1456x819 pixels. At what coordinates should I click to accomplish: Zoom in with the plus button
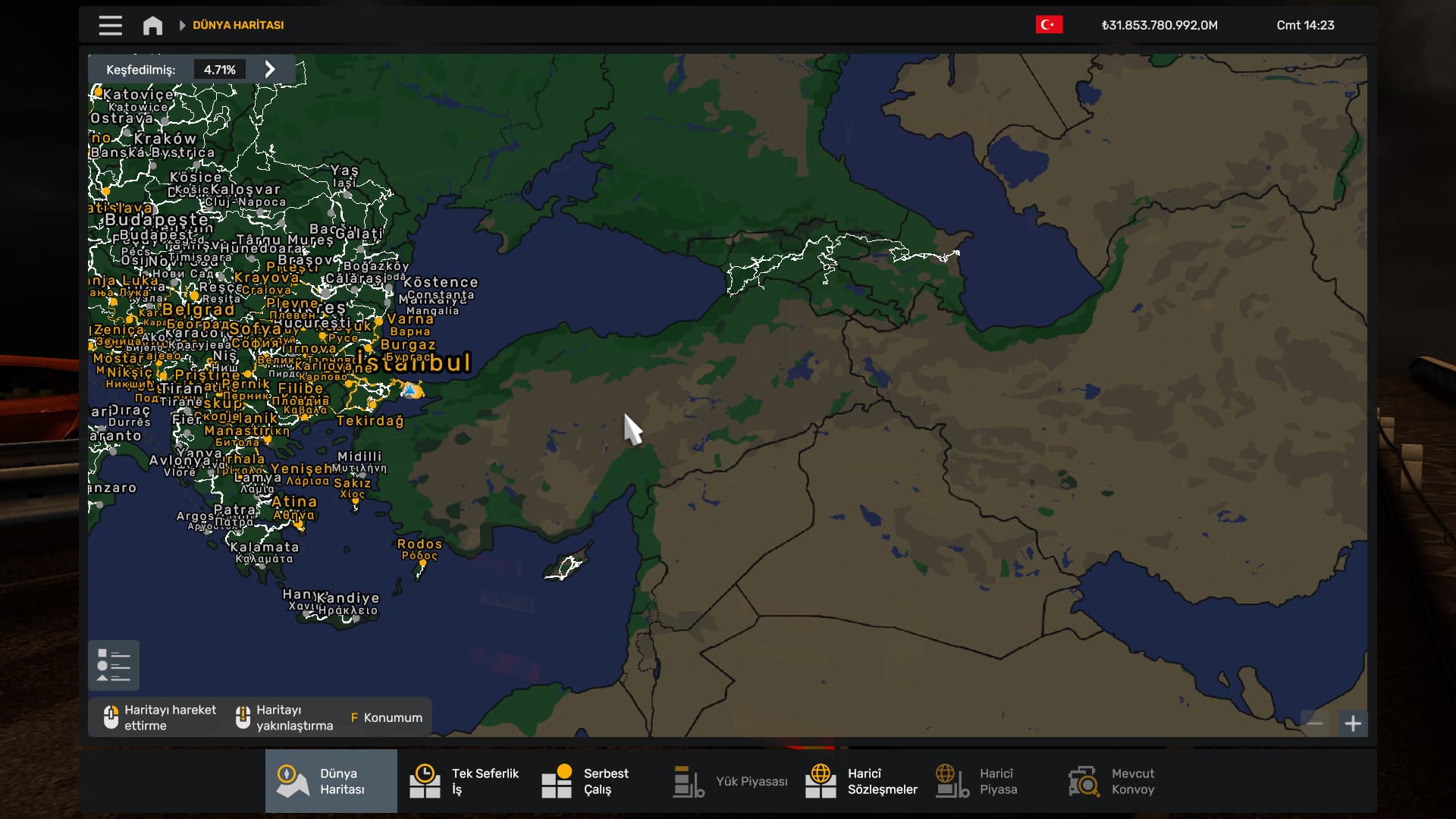pos(1353,723)
